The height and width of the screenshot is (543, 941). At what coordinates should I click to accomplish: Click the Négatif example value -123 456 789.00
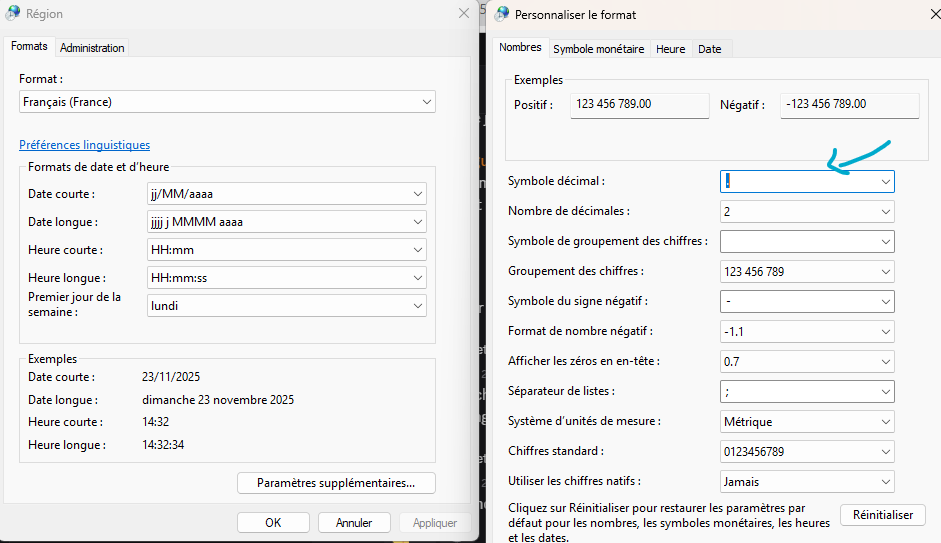pos(850,105)
